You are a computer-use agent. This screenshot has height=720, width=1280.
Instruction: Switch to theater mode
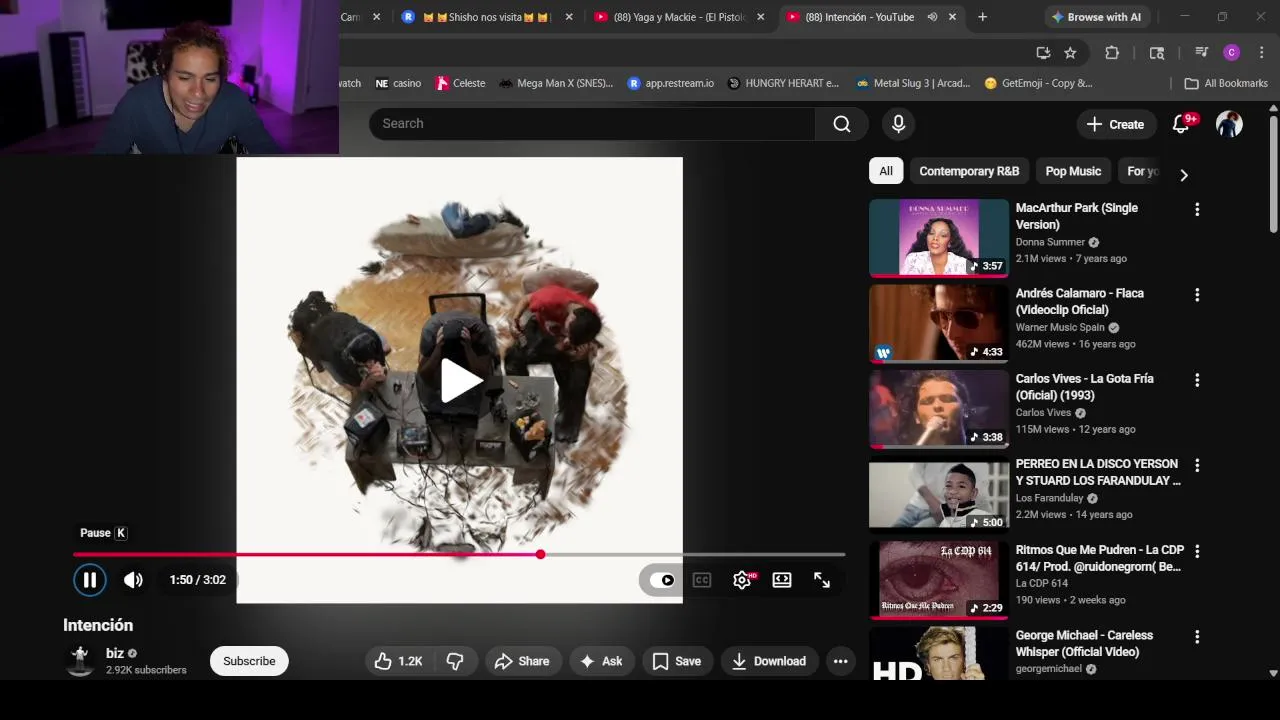tap(782, 580)
